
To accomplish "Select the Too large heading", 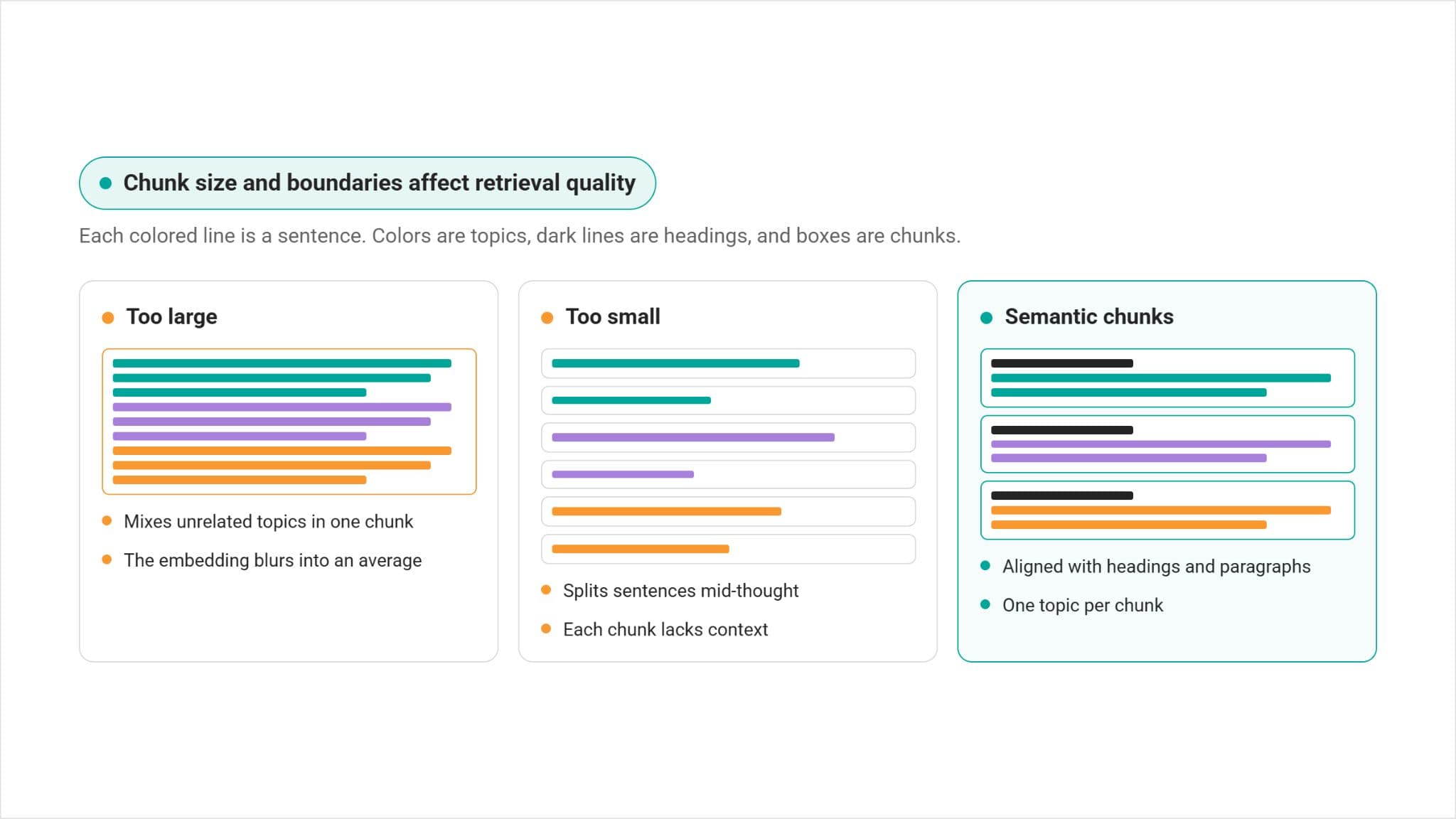I will 172,316.
